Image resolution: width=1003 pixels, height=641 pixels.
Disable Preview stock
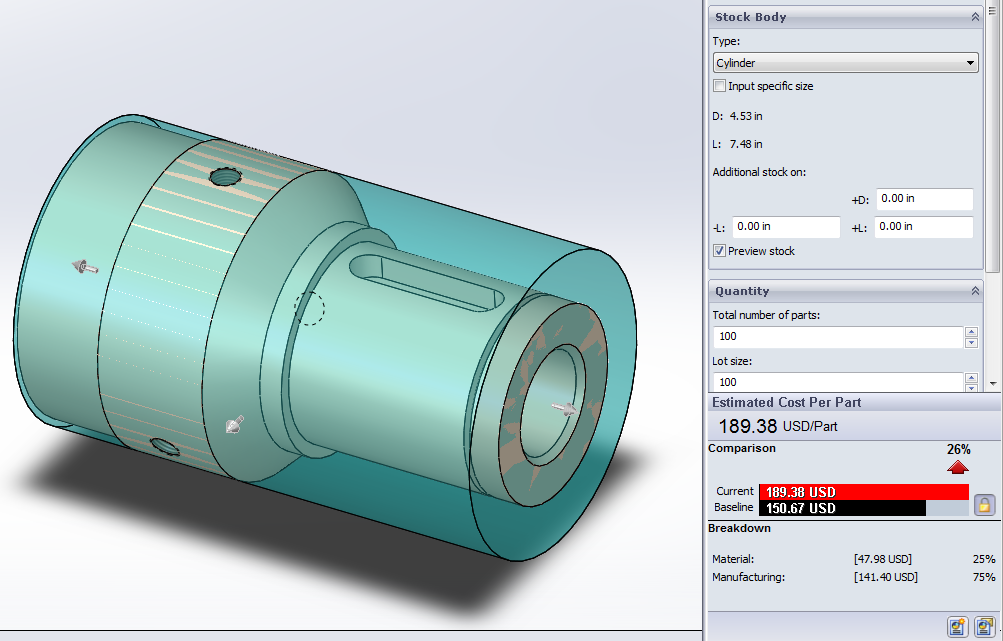pos(718,250)
